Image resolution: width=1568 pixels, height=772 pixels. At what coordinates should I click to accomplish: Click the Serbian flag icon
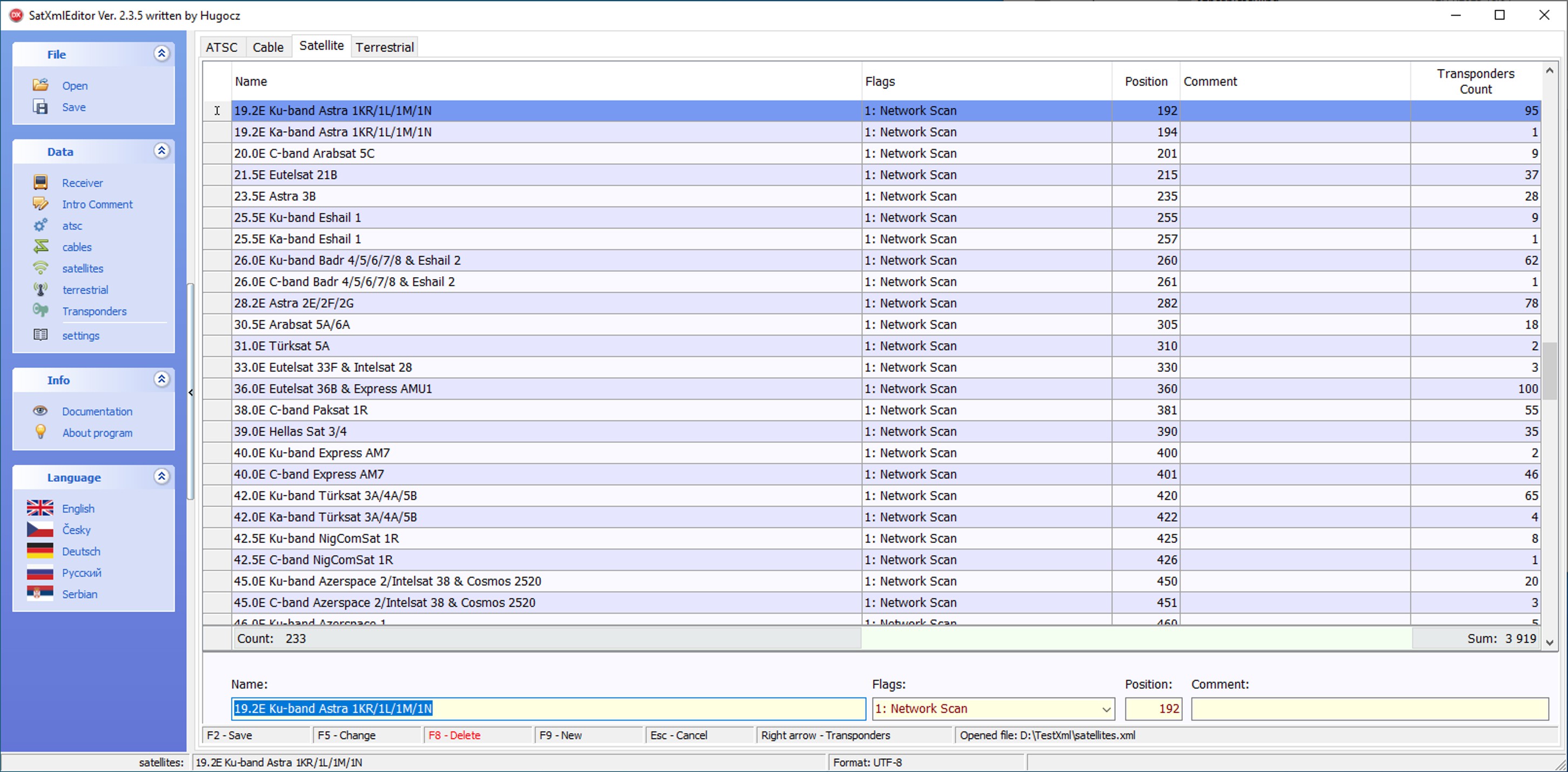click(x=39, y=594)
